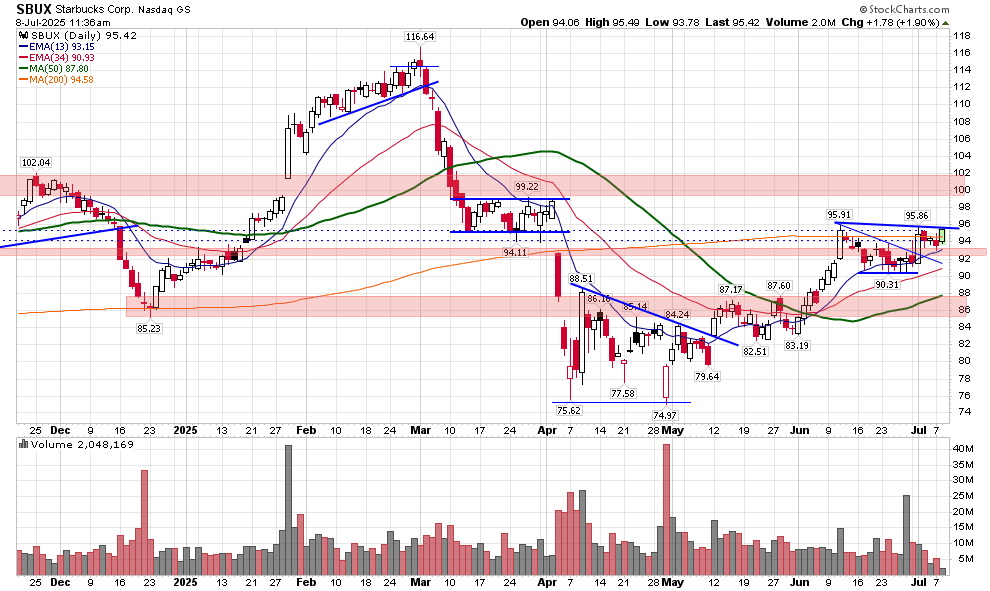Click the orange MA(200) legend line swatch
Screen dimensions: 990x591
click(23, 80)
